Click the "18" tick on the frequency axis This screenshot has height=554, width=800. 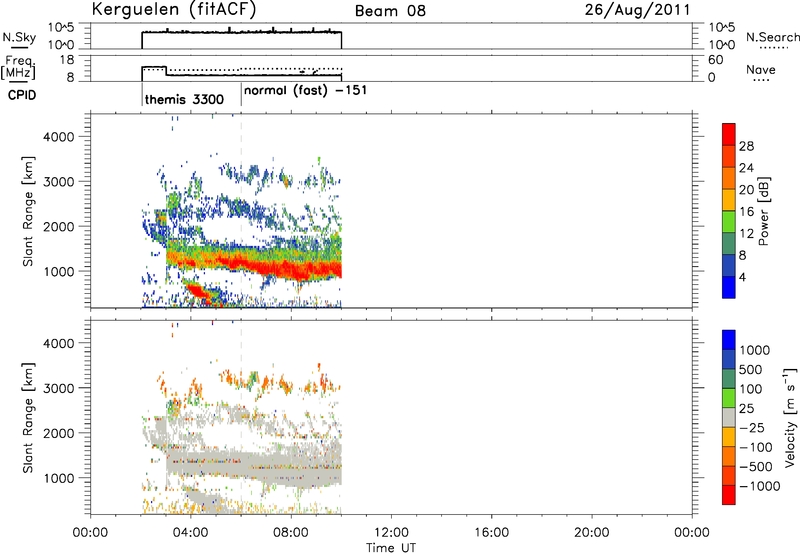(x=67, y=60)
